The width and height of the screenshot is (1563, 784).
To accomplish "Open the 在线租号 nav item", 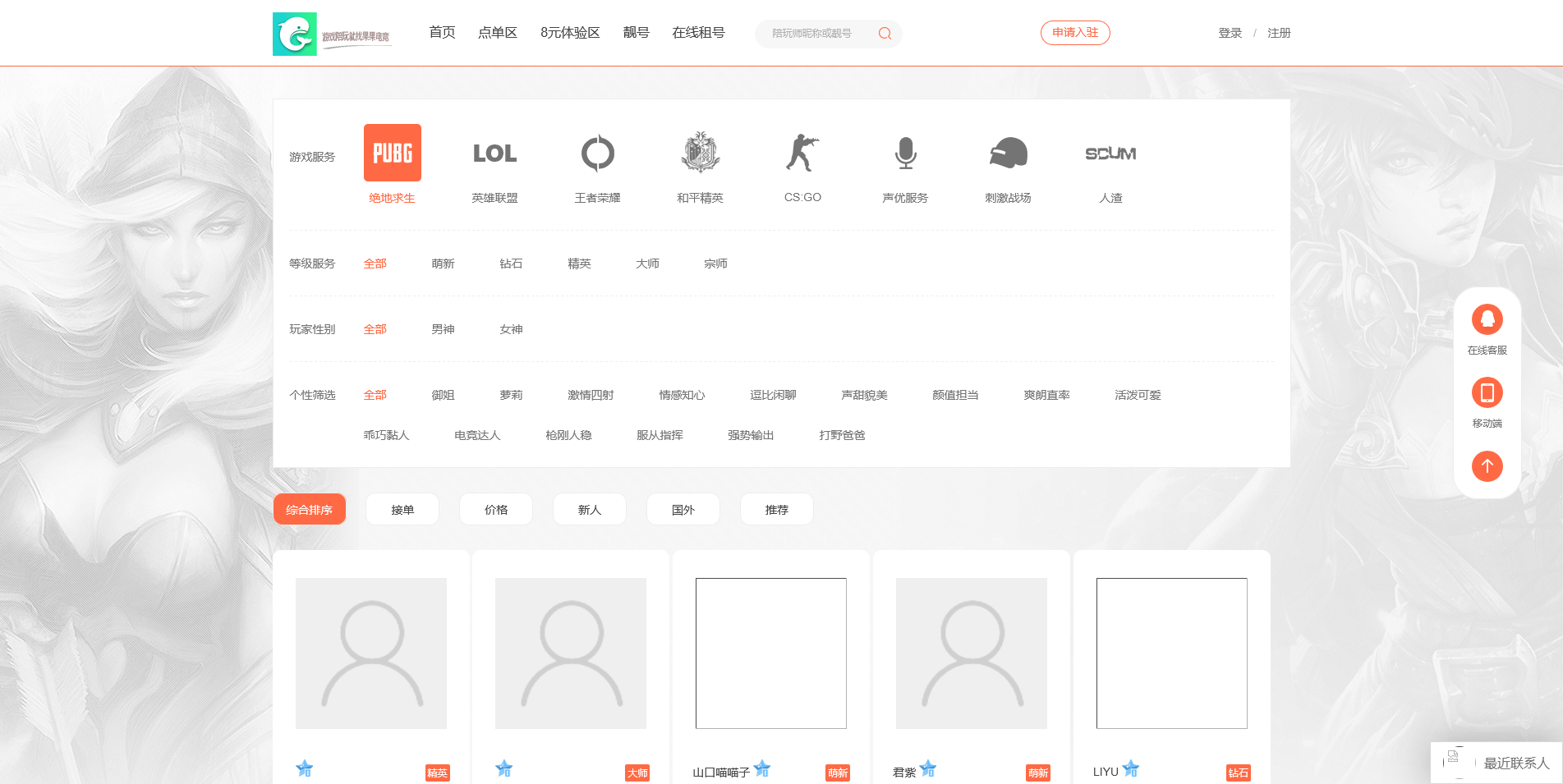I will point(698,33).
